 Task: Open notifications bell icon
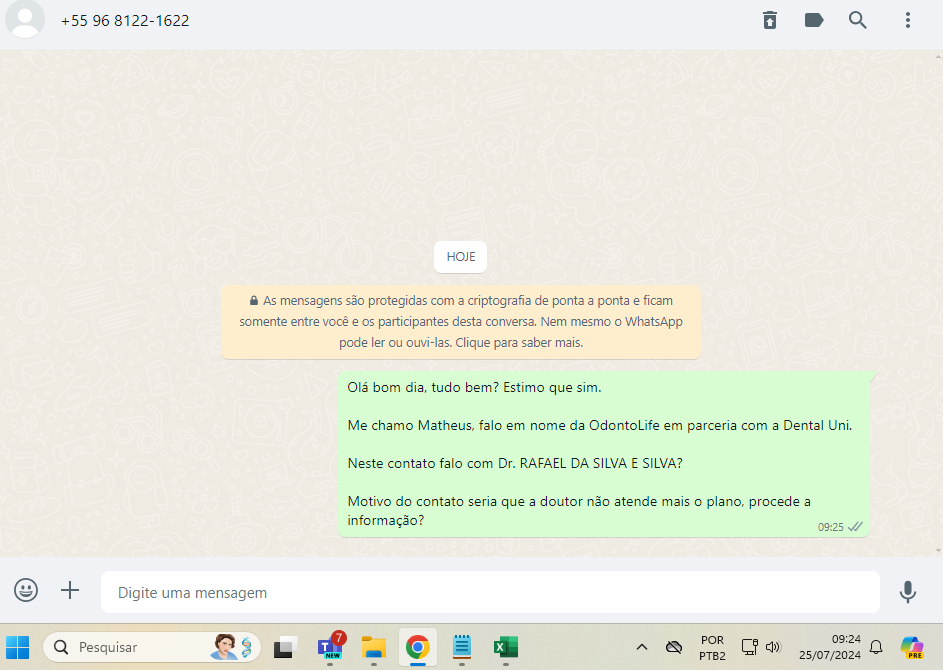876,647
